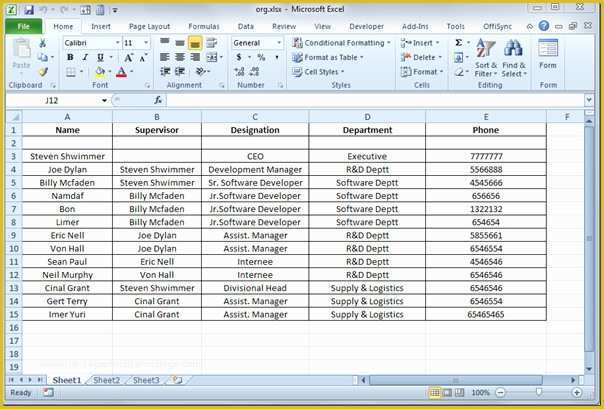This screenshot has height=409, width=604.
Task: Toggle Underline formatting
Action: click(x=100, y=58)
